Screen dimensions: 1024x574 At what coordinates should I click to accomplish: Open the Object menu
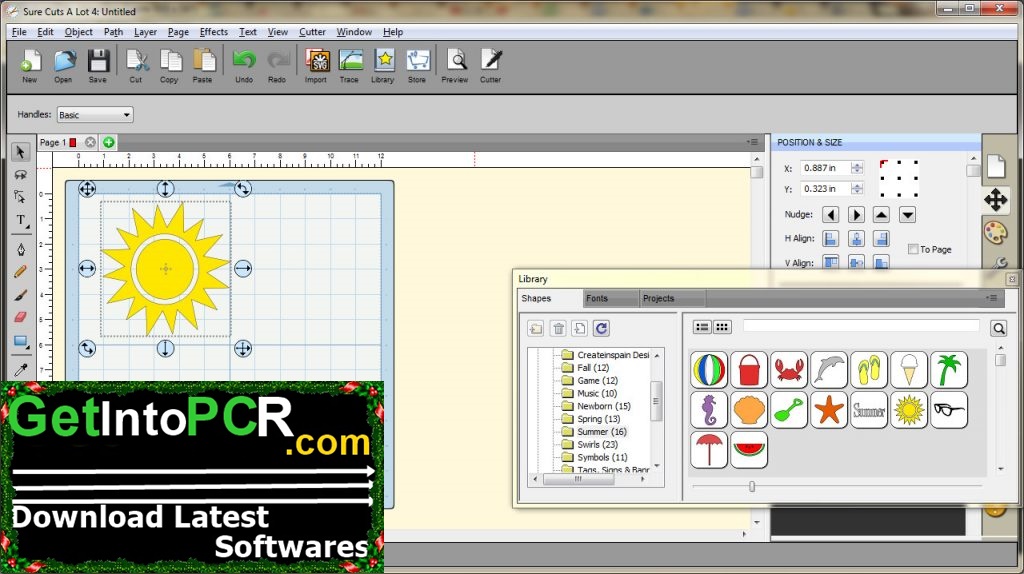point(78,32)
